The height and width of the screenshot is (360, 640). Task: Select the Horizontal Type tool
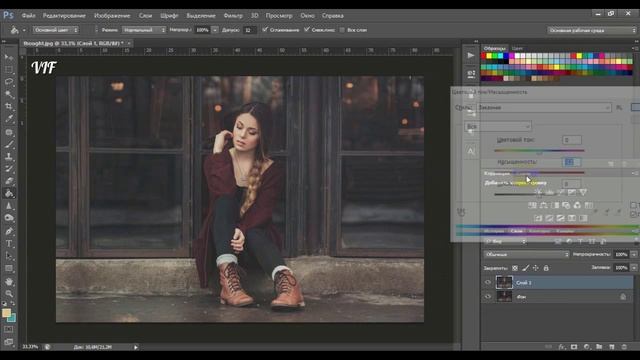(9, 244)
